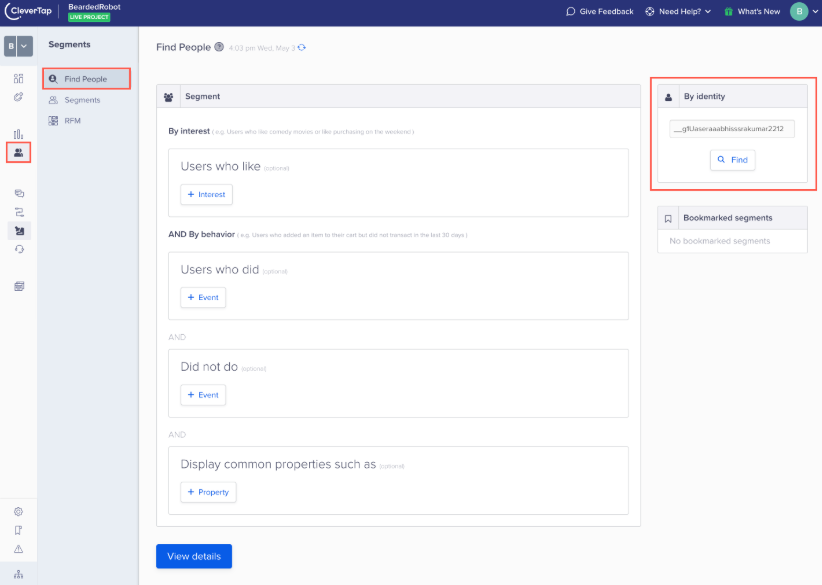This screenshot has height=585, width=822.
Task: Click the Find People help question icon
Action: (x=219, y=47)
